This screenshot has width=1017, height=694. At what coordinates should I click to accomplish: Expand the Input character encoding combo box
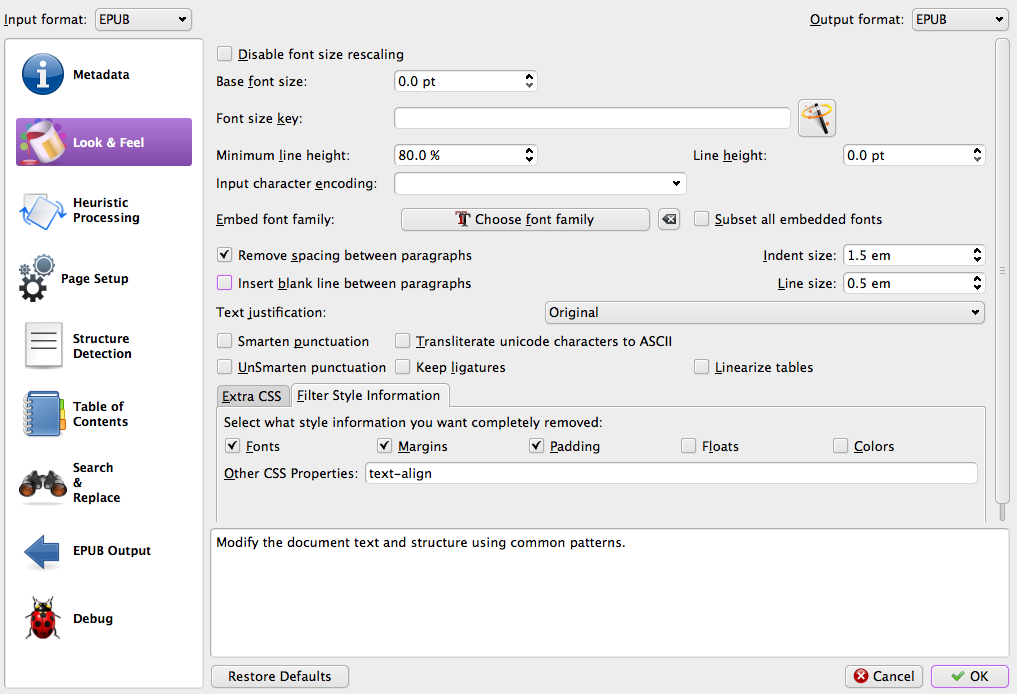[x=540, y=184]
